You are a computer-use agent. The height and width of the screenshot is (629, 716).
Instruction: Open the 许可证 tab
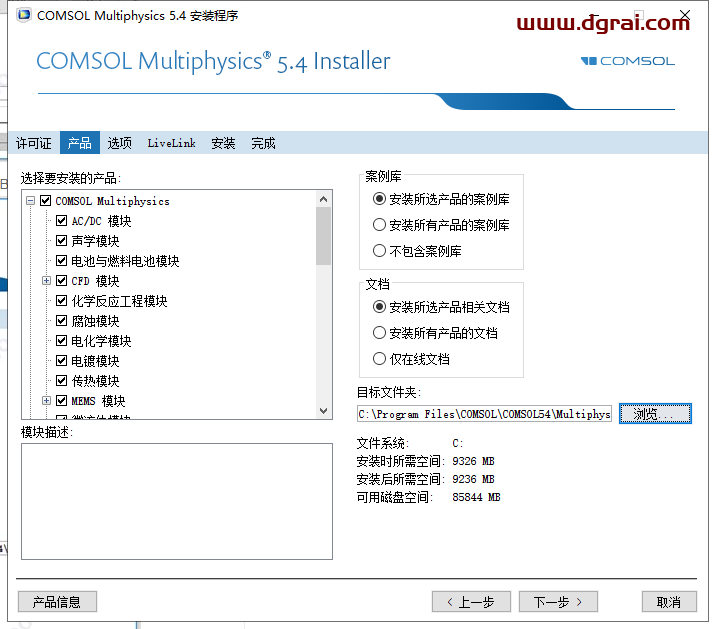33,143
